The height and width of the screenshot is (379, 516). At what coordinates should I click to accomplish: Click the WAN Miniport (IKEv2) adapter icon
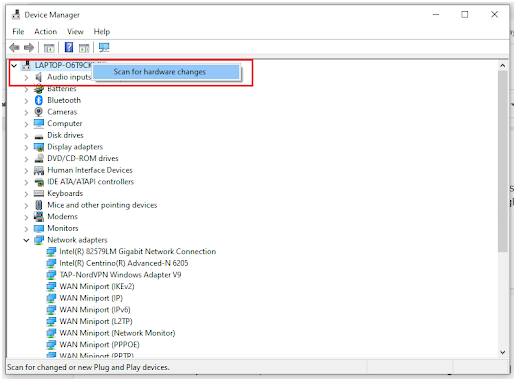(51, 286)
